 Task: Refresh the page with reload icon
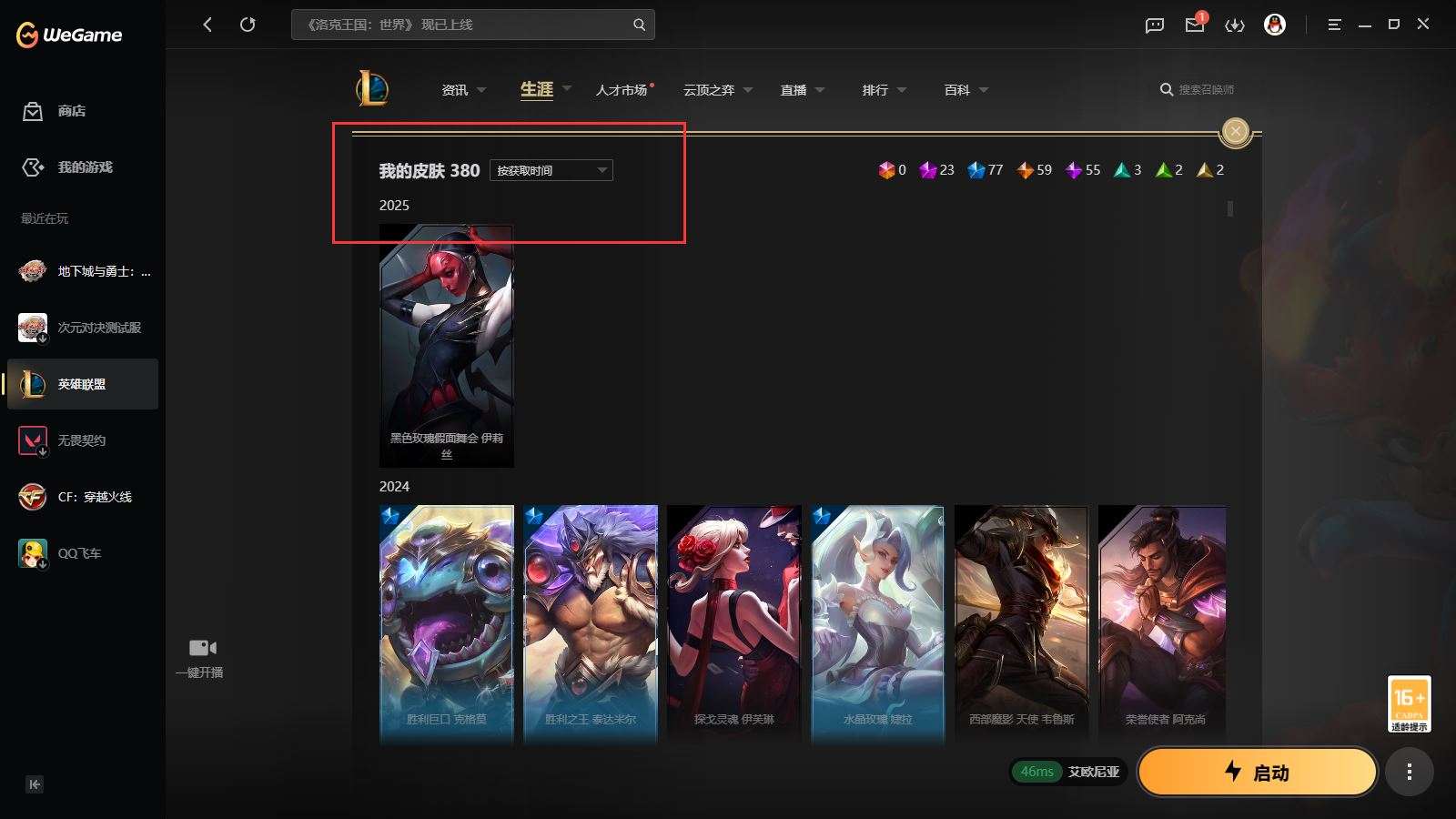(248, 25)
